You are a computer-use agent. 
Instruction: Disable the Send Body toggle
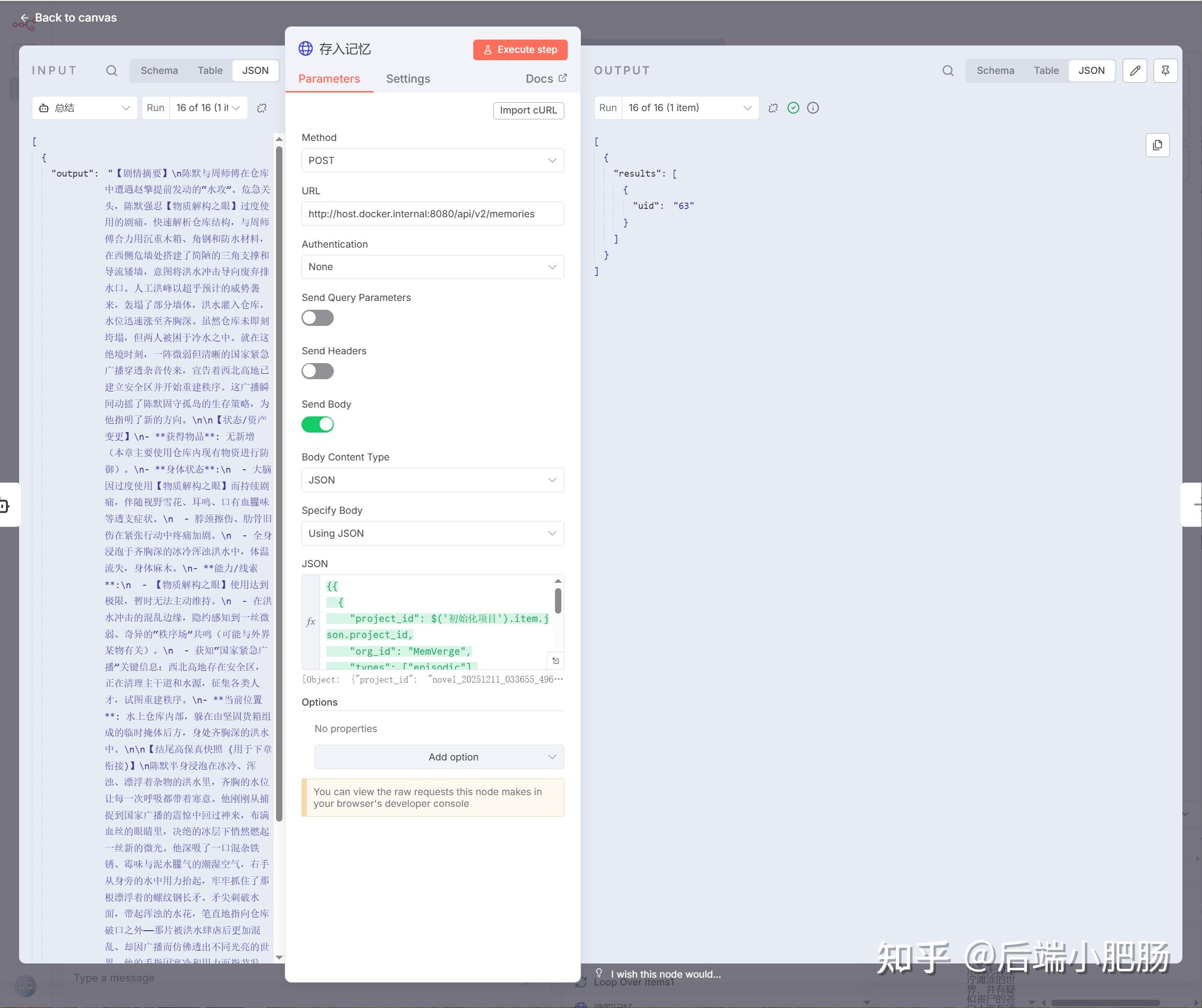pos(318,424)
